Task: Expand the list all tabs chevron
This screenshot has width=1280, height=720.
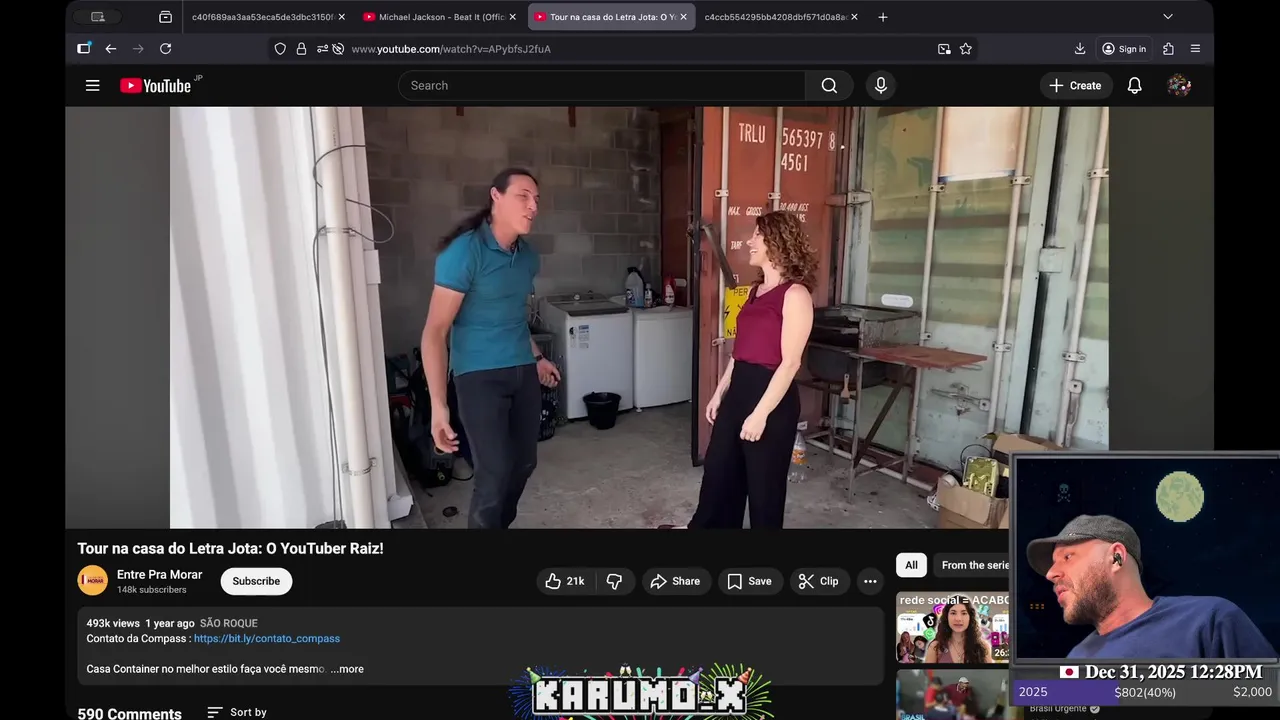Action: click(1167, 17)
